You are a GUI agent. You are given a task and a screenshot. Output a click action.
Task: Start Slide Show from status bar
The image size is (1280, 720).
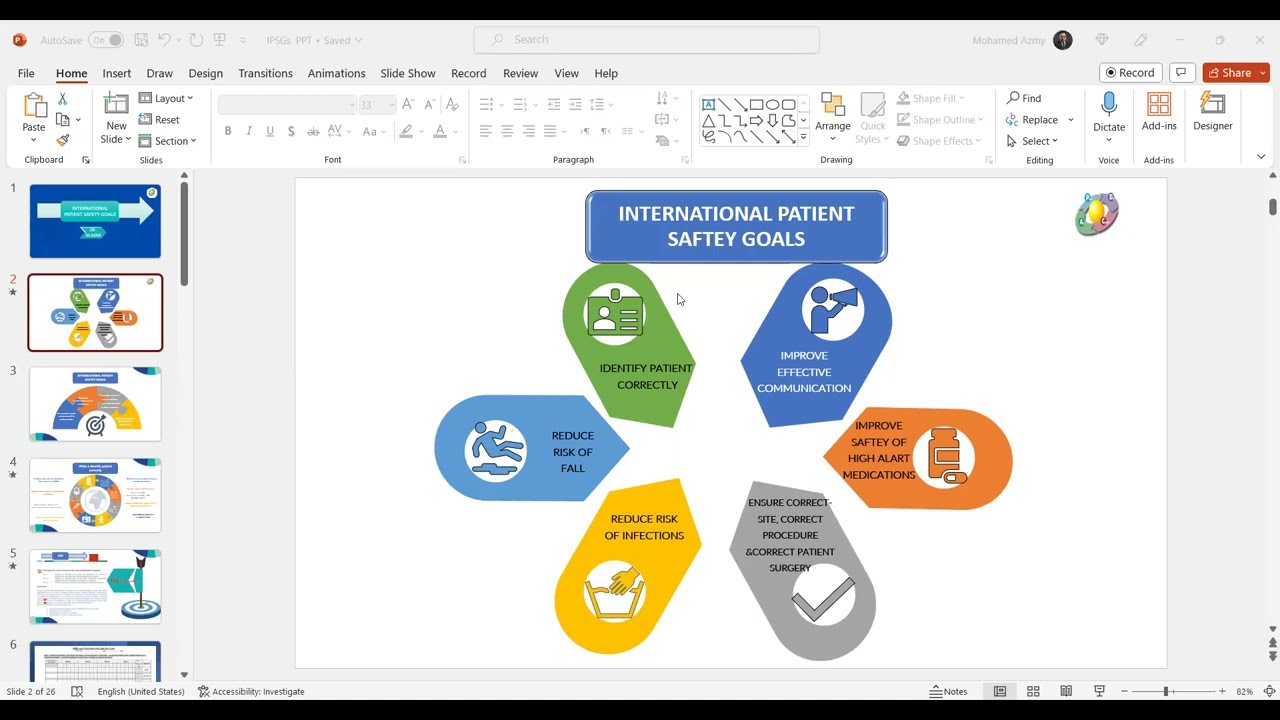click(1099, 691)
